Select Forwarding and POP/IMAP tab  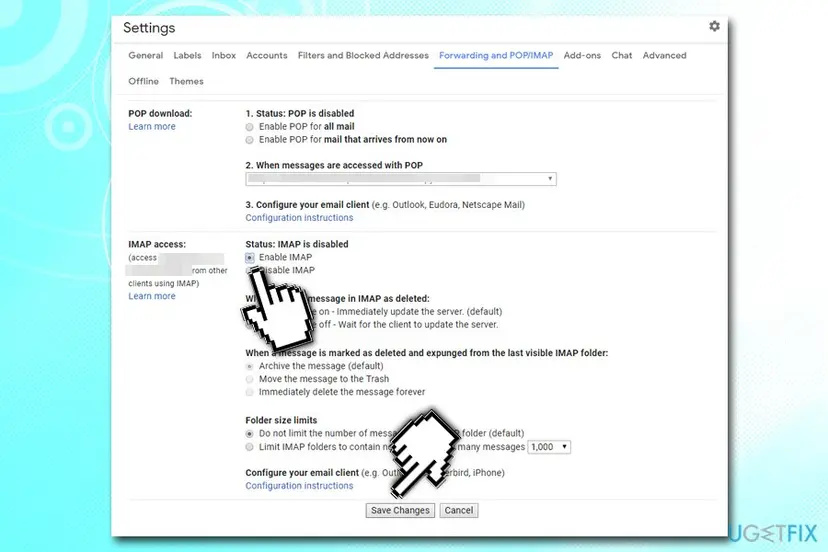point(496,55)
